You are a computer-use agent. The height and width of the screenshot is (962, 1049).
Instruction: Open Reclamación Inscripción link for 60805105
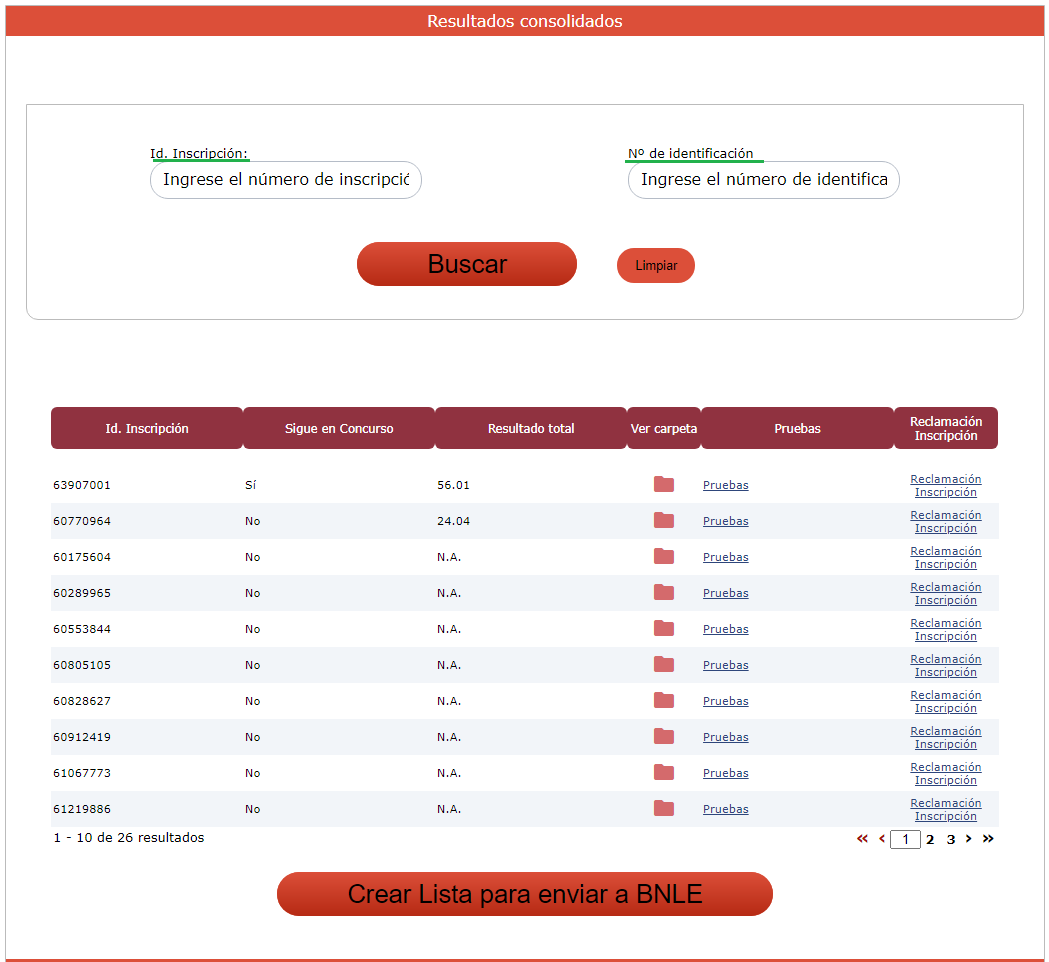click(x=945, y=665)
